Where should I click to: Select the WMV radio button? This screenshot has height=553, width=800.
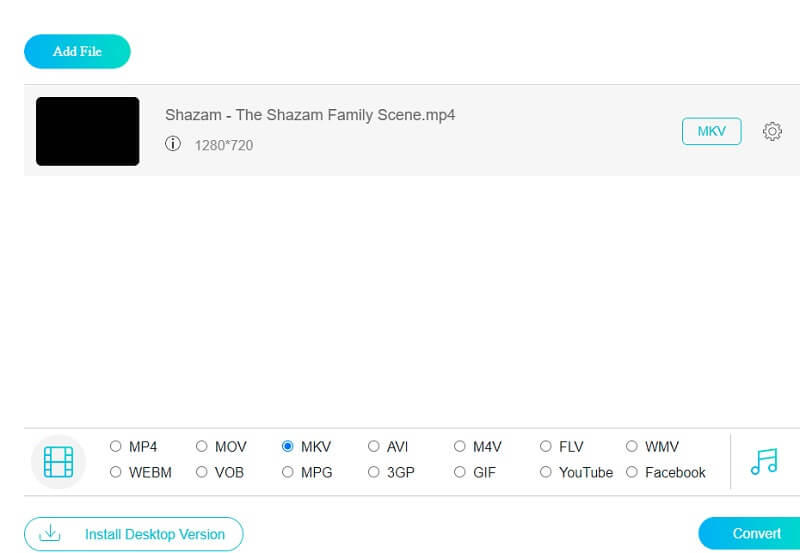632,447
